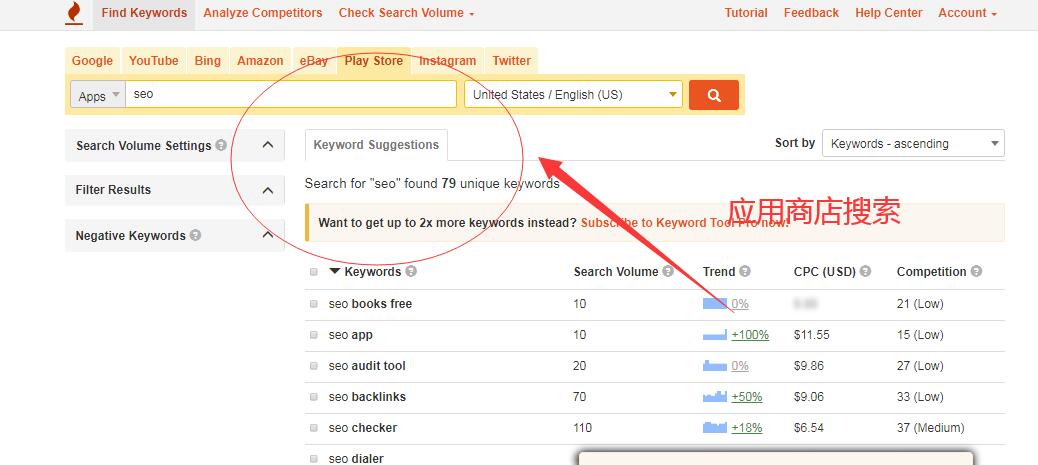
Task: Open help icon next to Negative Keywords
Action: tap(195, 235)
